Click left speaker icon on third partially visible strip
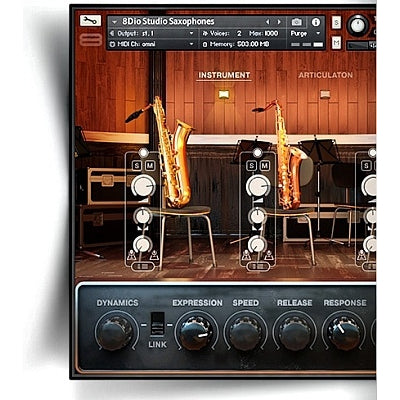 click(362, 255)
